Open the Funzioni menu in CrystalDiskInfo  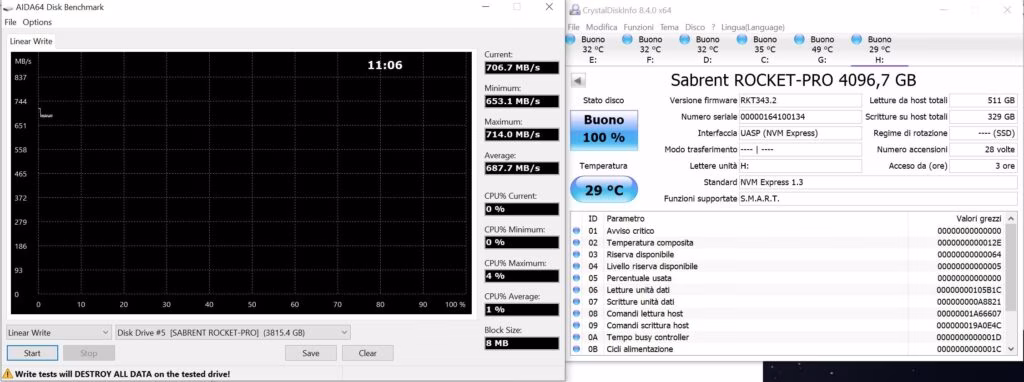point(638,27)
